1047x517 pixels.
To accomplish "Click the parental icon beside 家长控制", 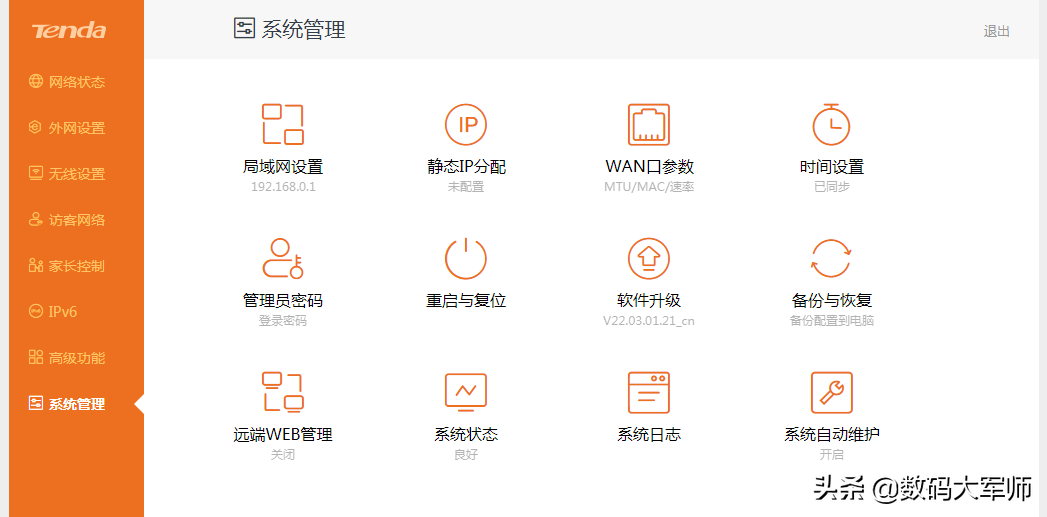I will point(35,266).
